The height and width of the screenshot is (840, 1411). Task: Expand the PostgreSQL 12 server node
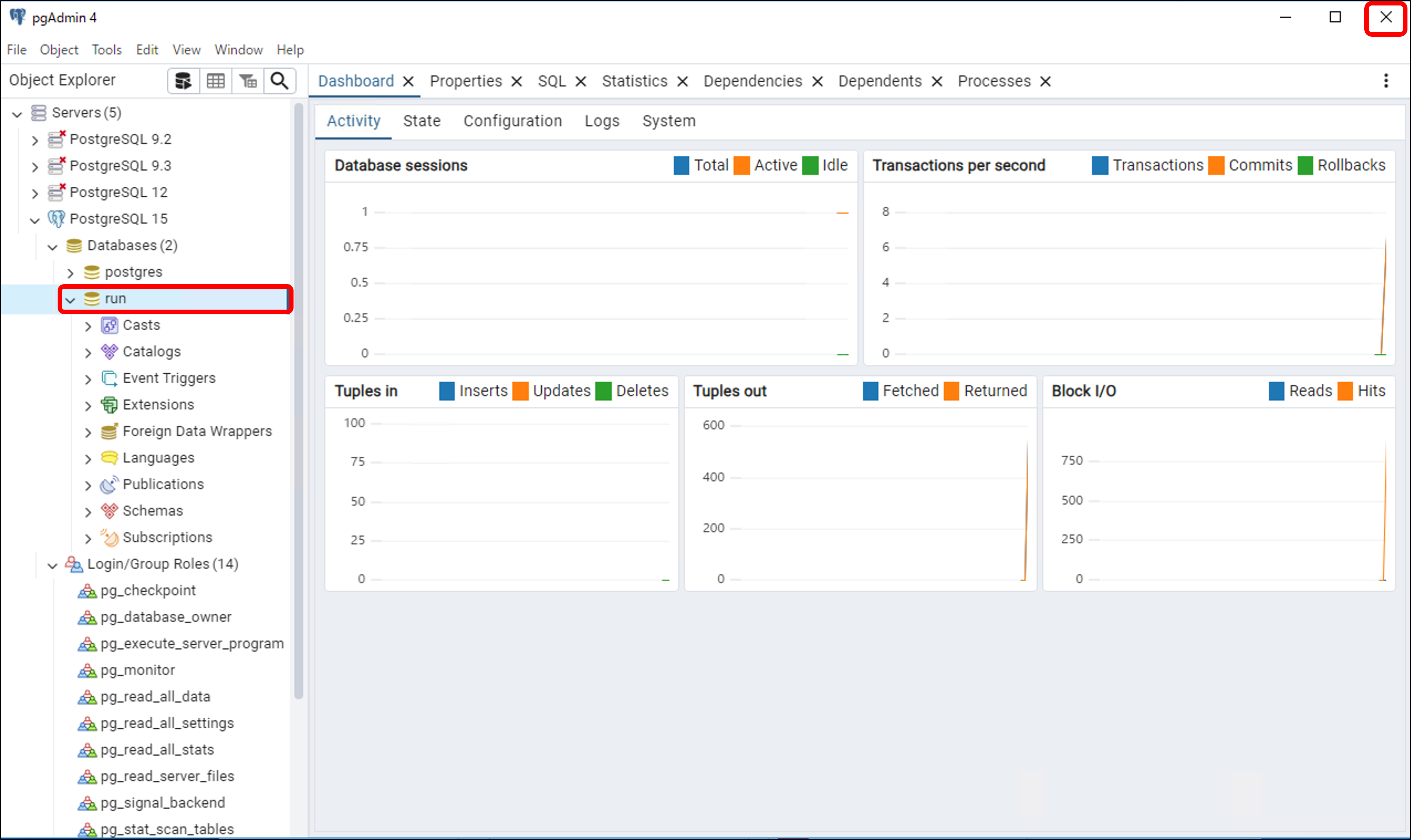point(34,193)
